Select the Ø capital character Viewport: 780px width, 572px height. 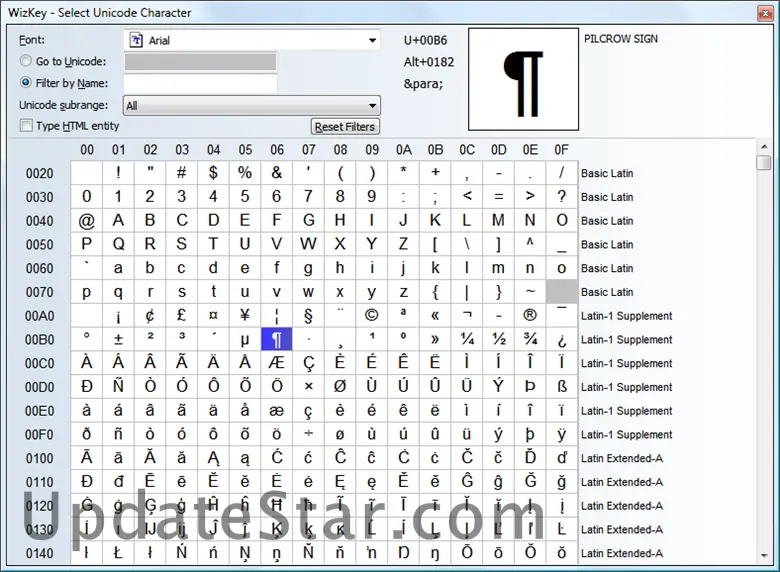(x=340, y=386)
